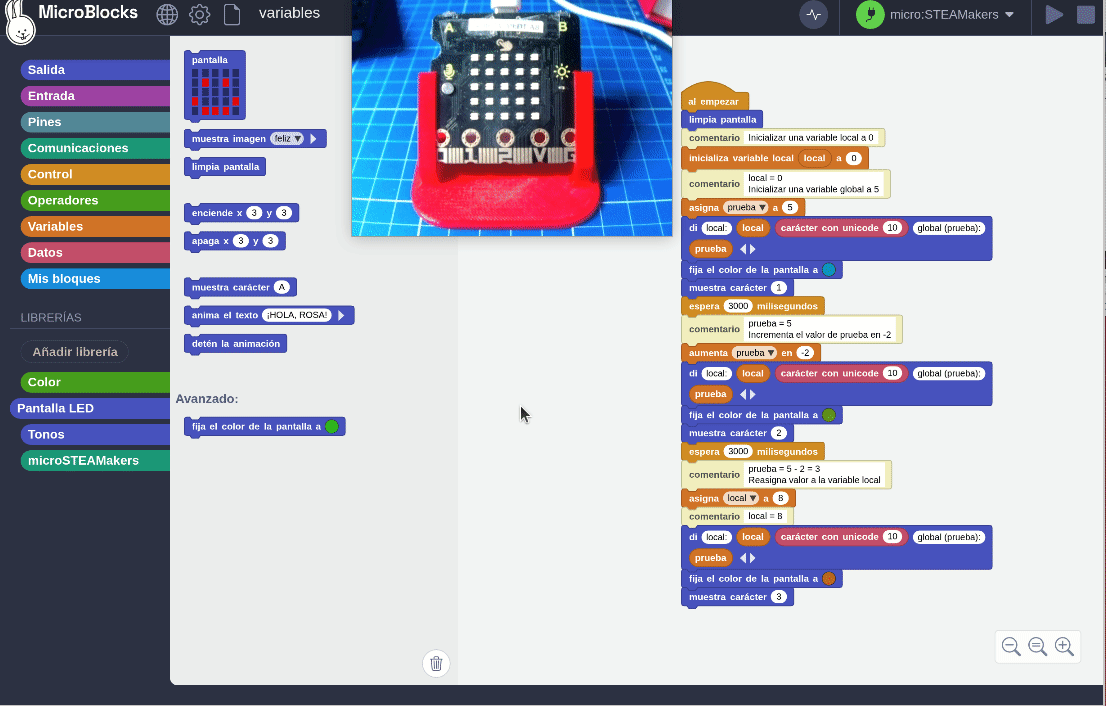Click dark green color swatch in script
The width and height of the screenshot is (1106, 706).
coord(829,415)
